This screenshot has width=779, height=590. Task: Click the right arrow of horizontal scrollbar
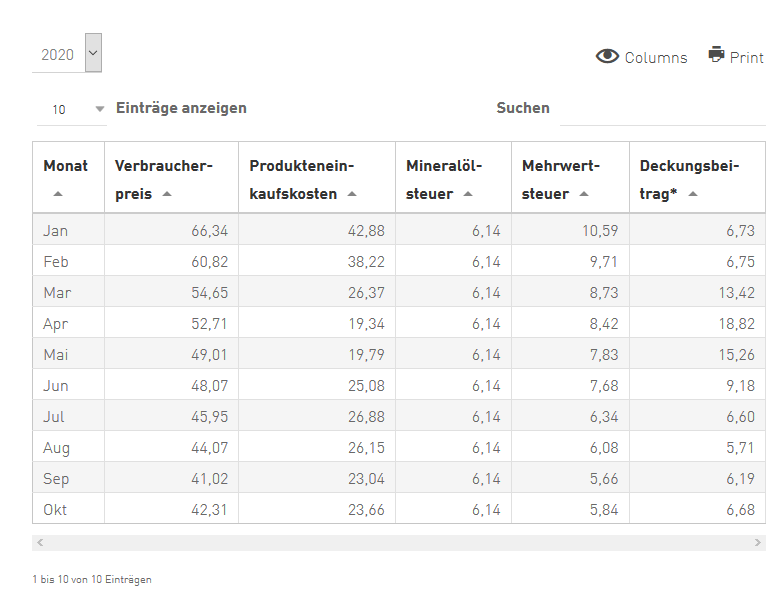(758, 542)
